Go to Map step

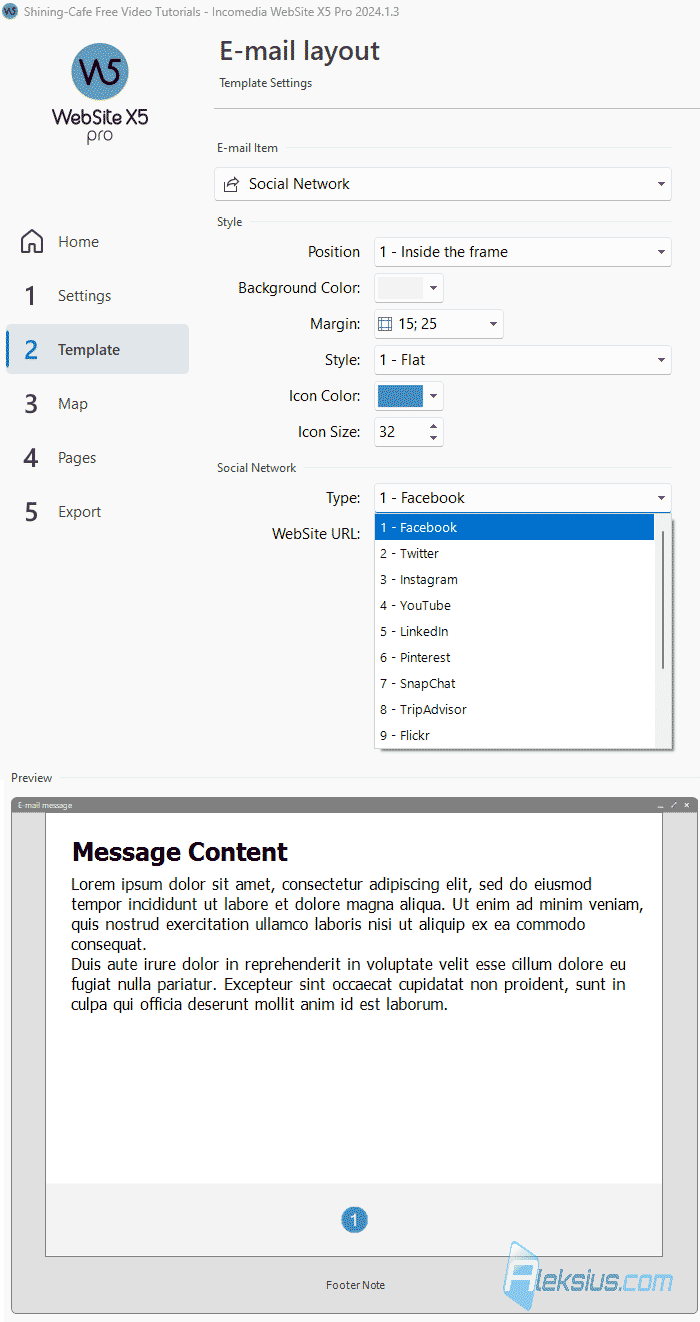click(x=97, y=404)
